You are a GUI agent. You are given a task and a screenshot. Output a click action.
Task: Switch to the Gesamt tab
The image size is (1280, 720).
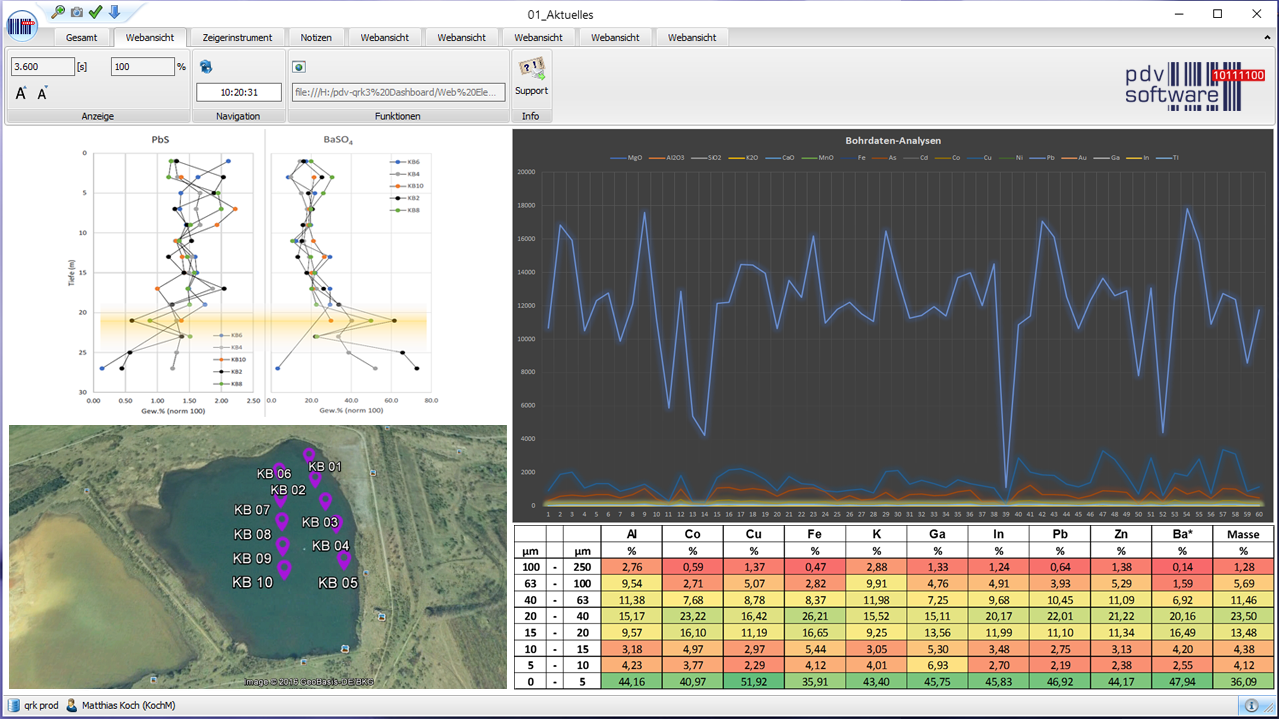tap(82, 37)
